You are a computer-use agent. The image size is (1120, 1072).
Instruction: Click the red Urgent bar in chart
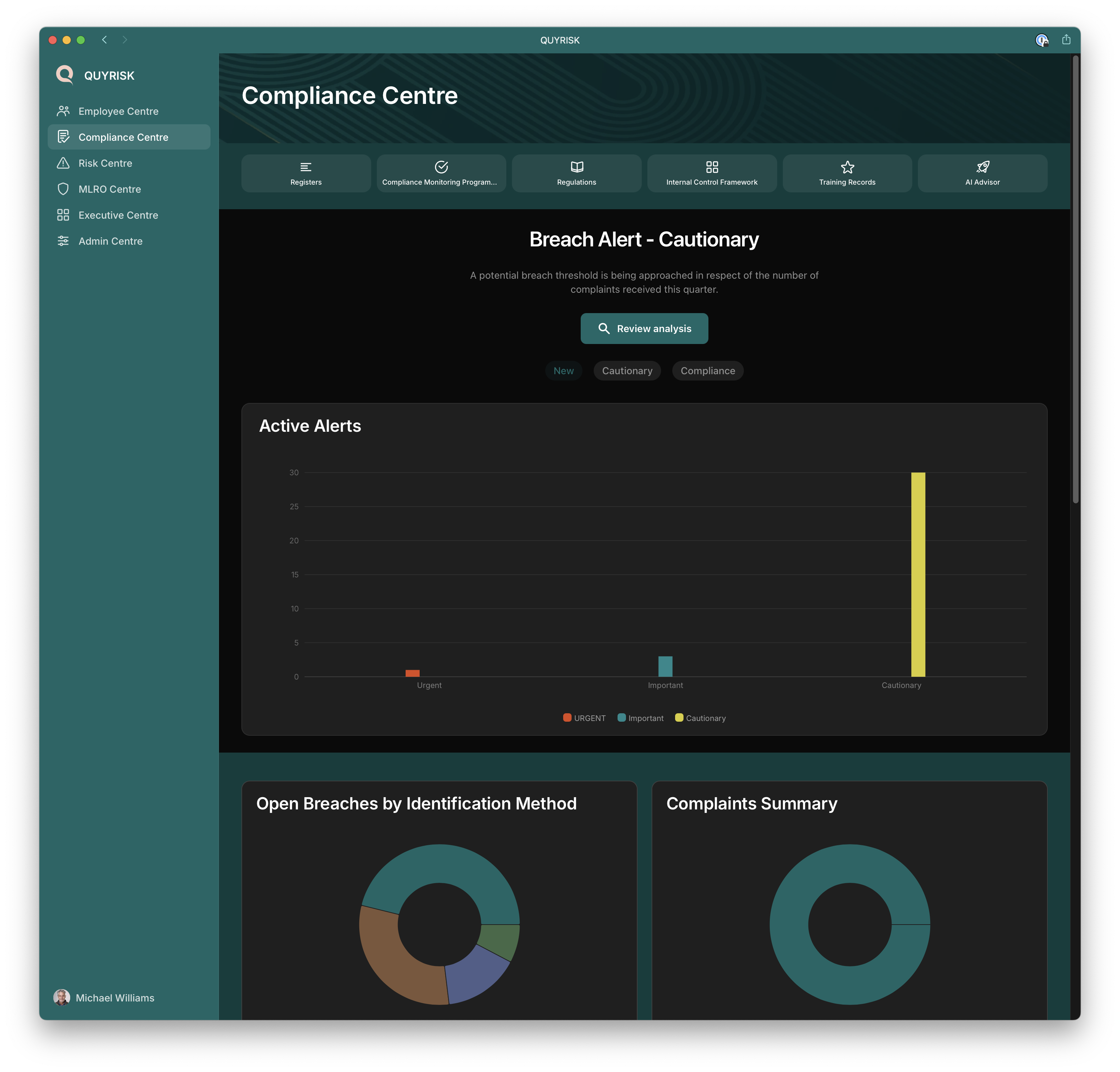point(412,673)
